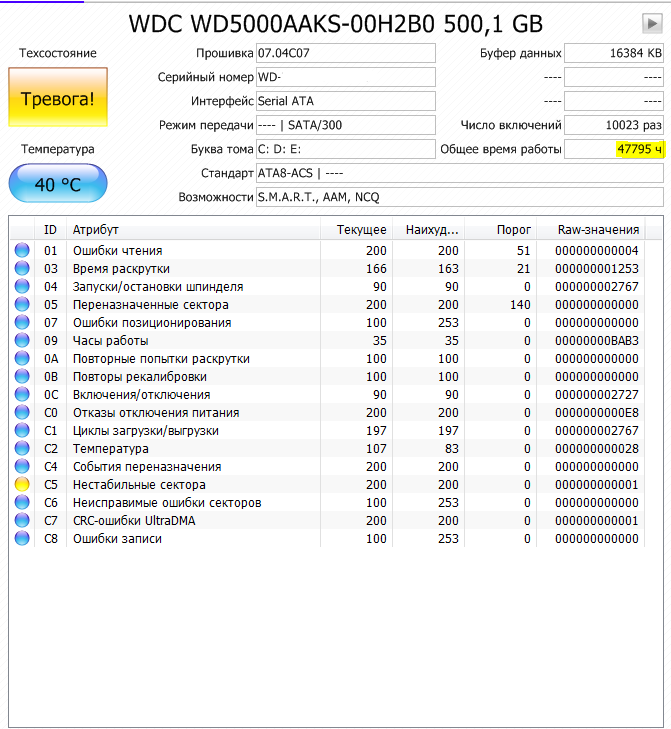Select the Время раскрутки attribute name
Image resolution: width=671 pixels, height=729 pixels.
click(x=121, y=269)
